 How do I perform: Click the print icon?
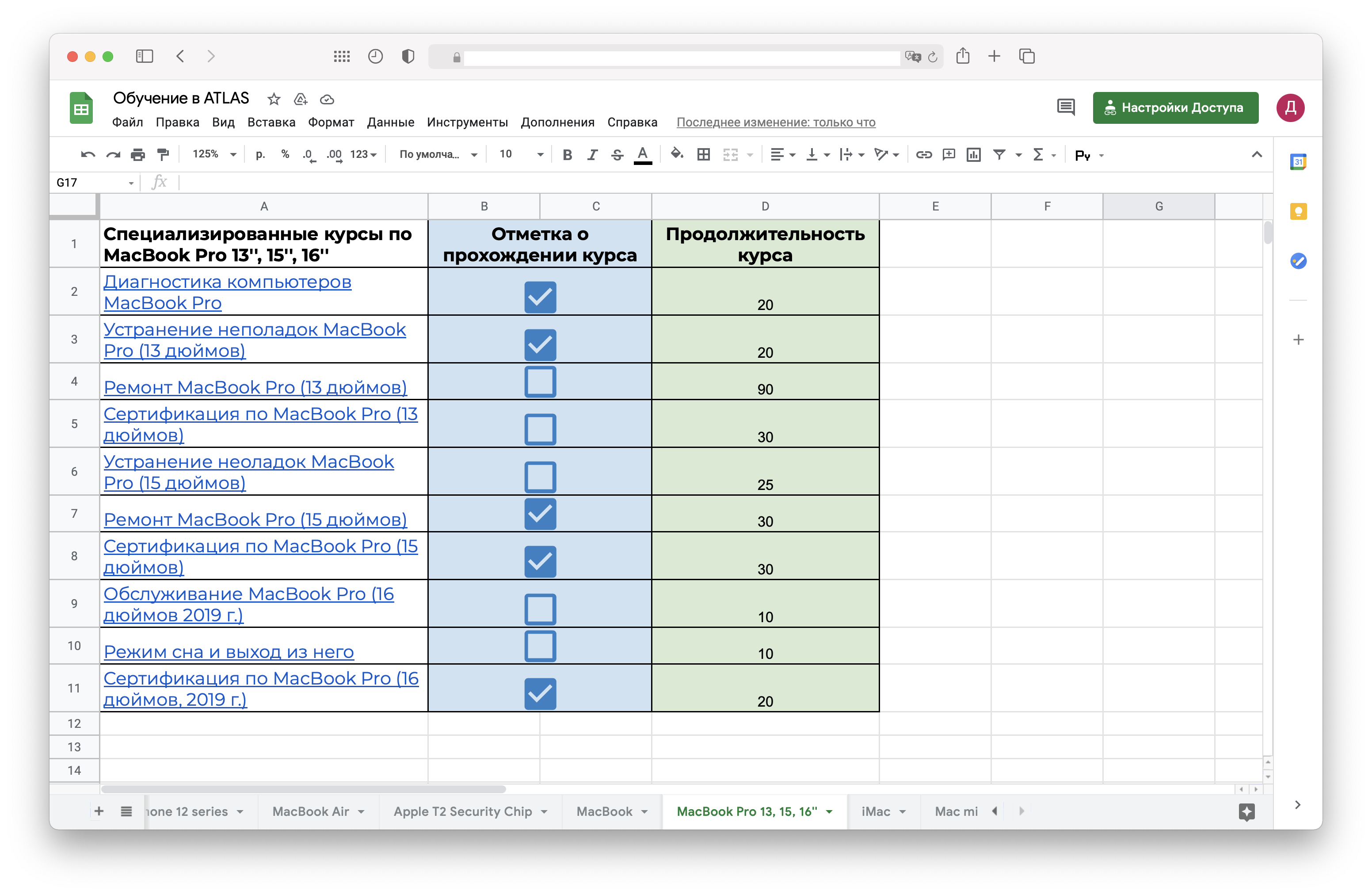point(138,155)
